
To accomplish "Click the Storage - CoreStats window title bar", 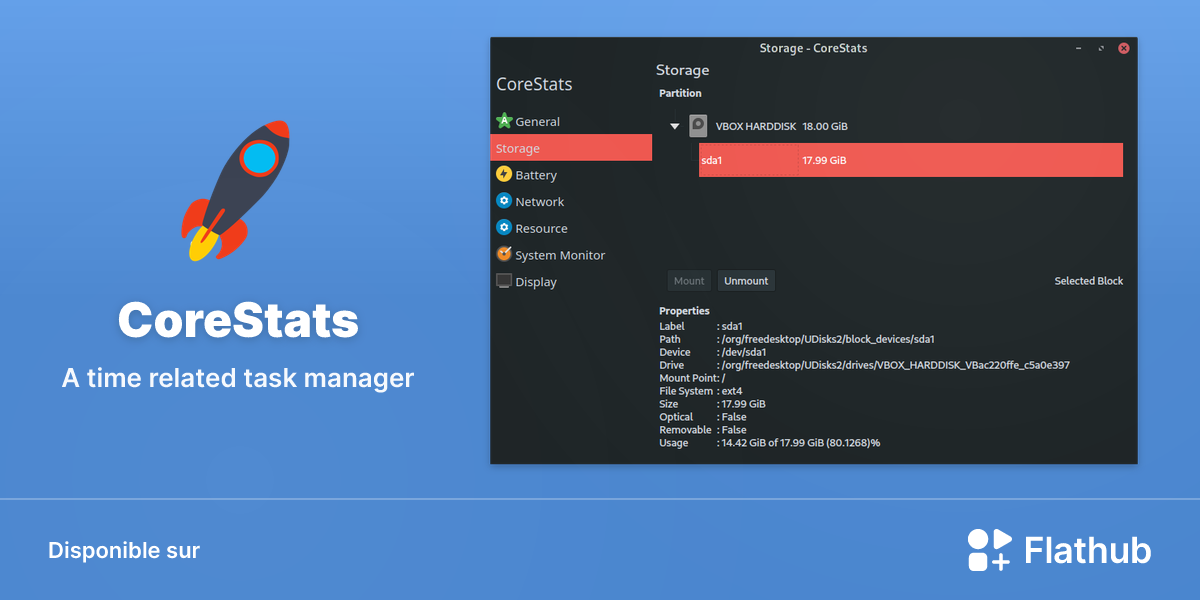I will pyautogui.click(x=813, y=48).
